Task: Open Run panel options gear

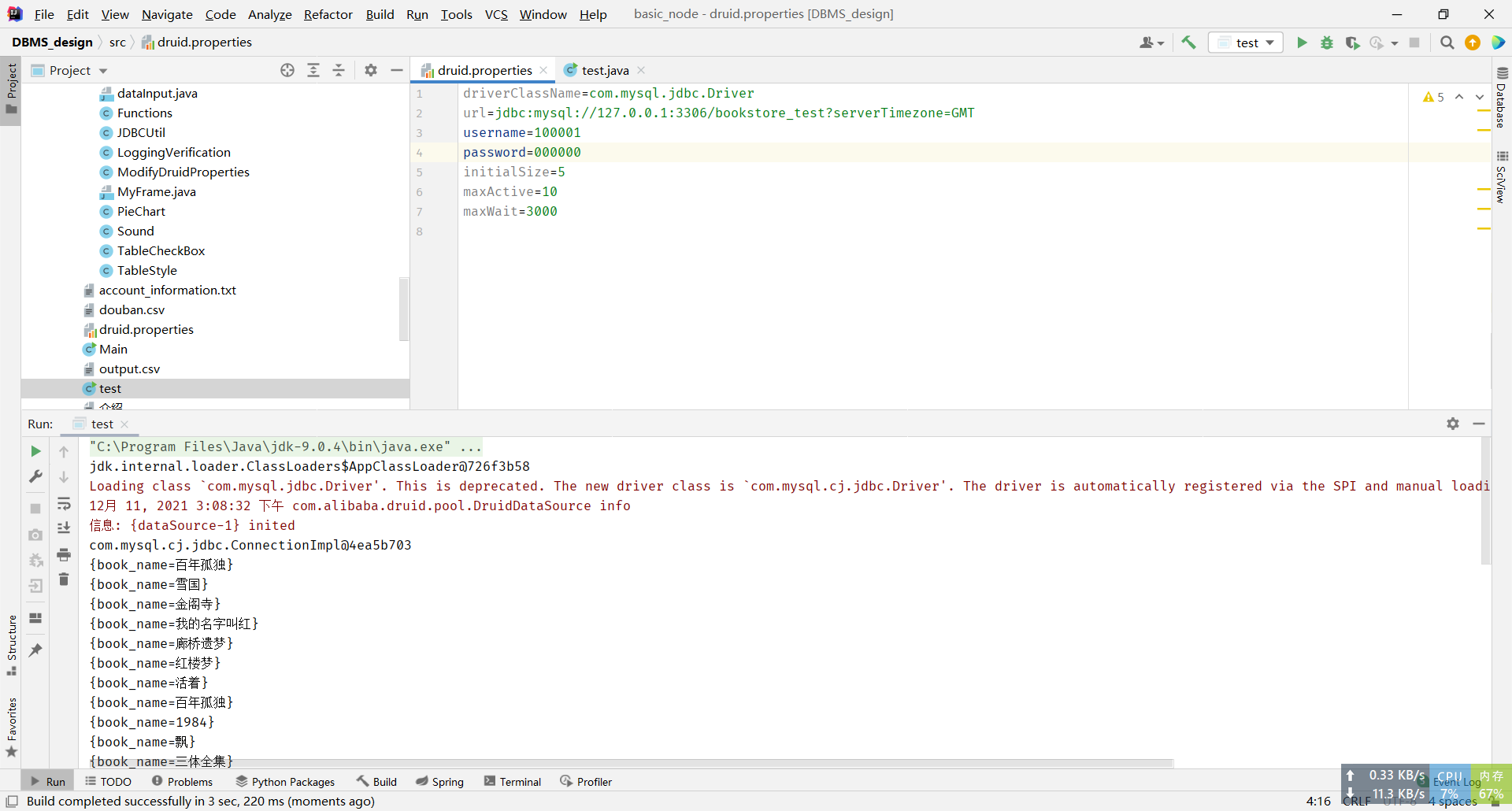Action: click(1453, 424)
